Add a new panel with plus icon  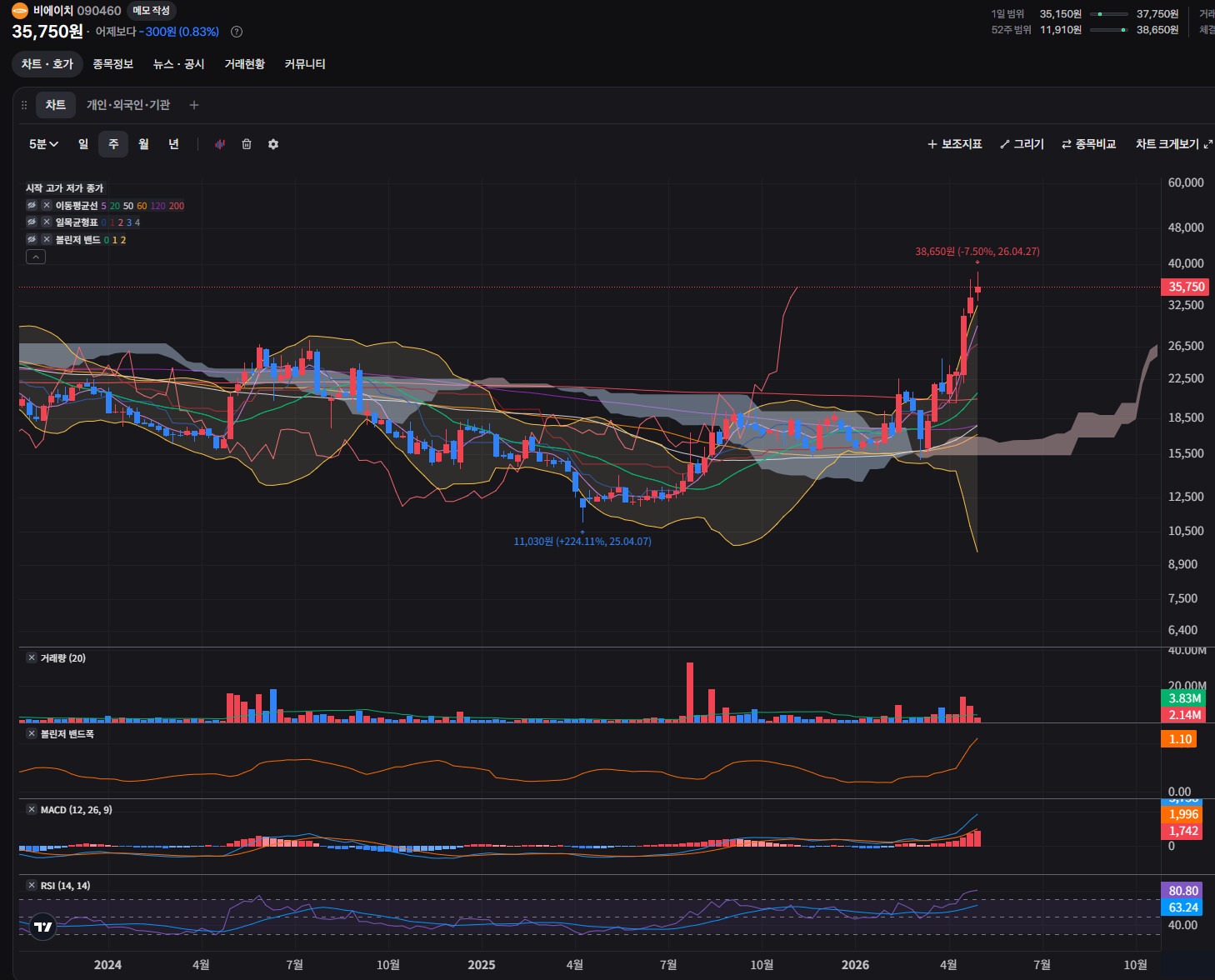194,105
